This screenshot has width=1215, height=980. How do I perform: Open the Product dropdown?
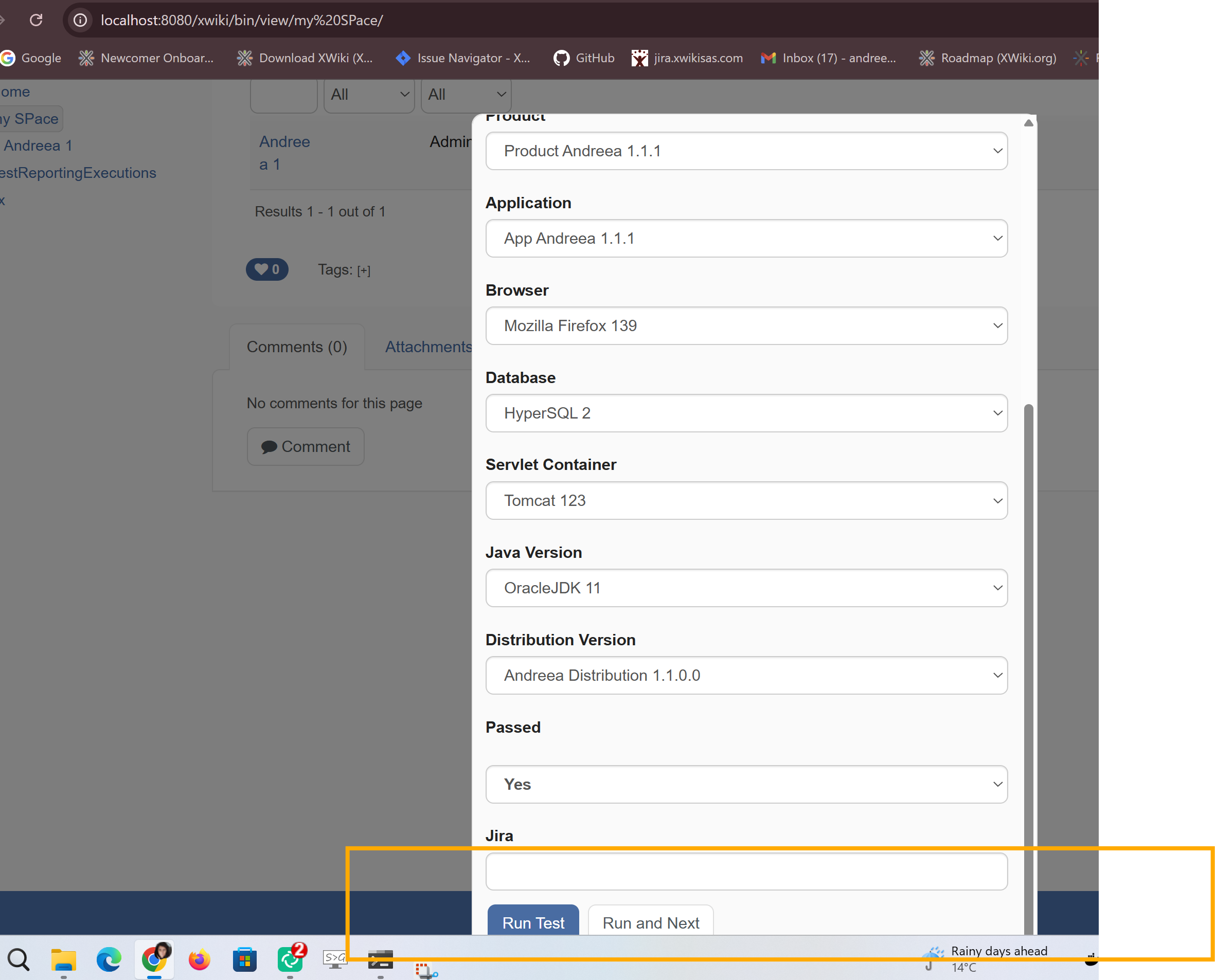click(x=746, y=151)
